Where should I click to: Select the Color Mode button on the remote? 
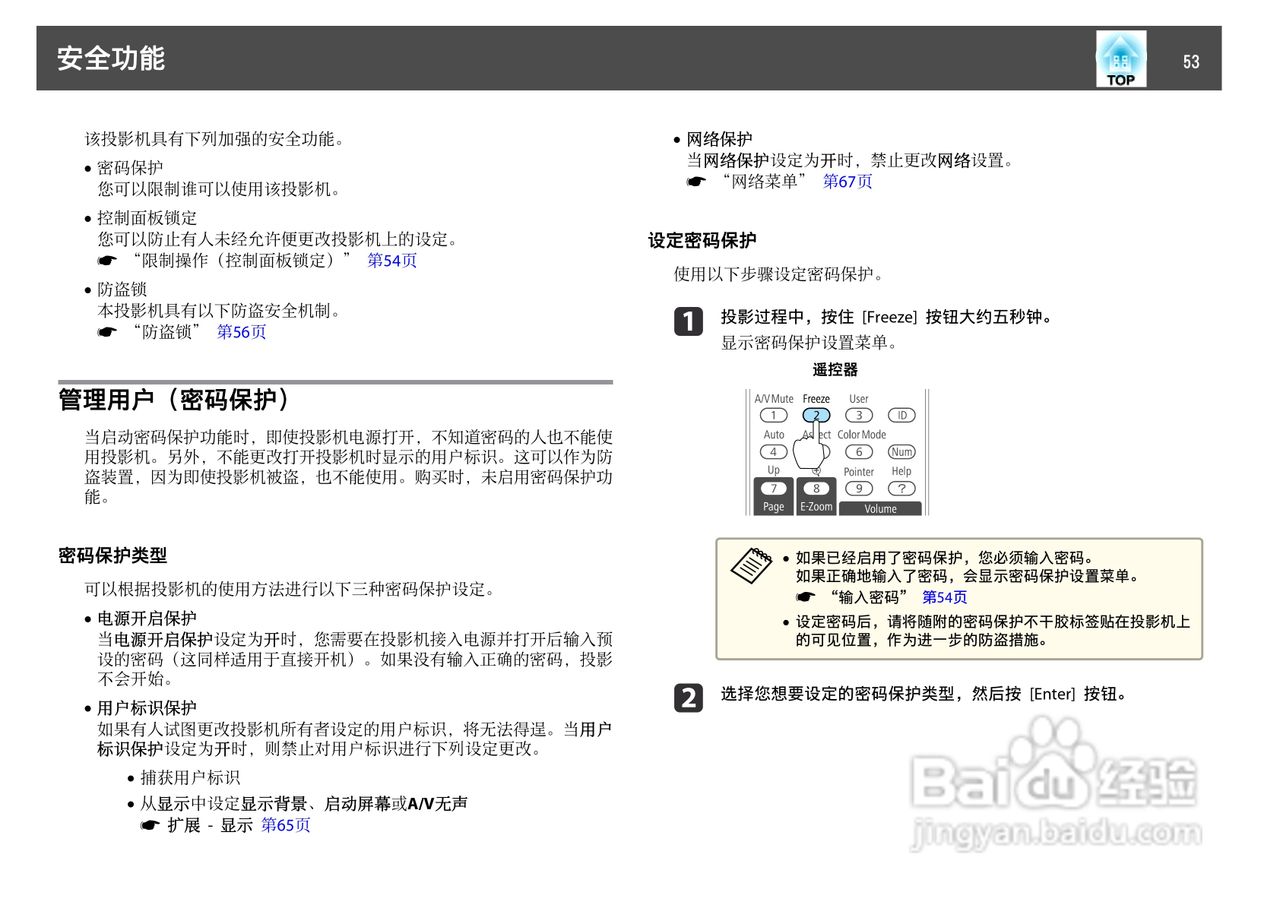(859, 451)
